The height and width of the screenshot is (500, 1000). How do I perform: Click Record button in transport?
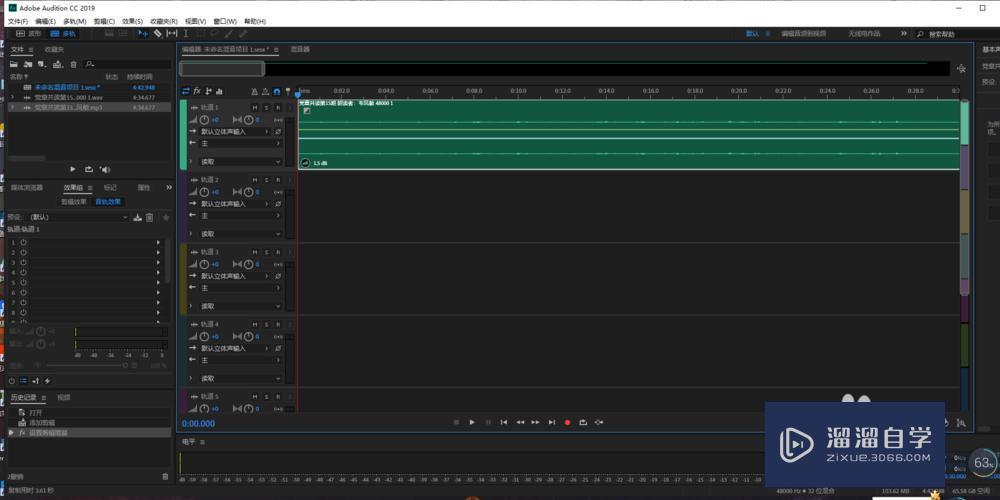(567, 422)
